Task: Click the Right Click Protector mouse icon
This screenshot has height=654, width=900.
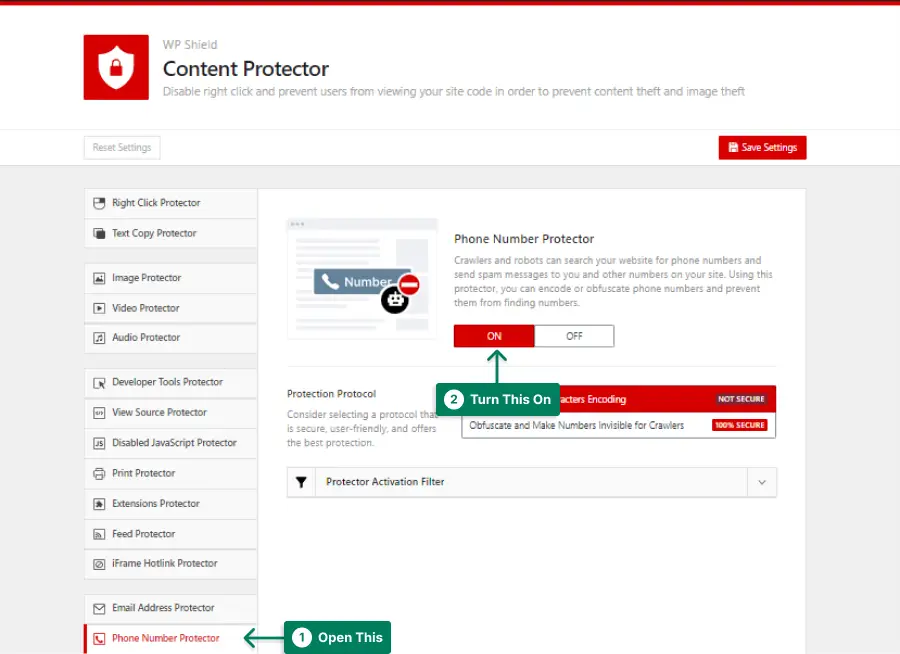Action: pyautogui.click(x=99, y=203)
